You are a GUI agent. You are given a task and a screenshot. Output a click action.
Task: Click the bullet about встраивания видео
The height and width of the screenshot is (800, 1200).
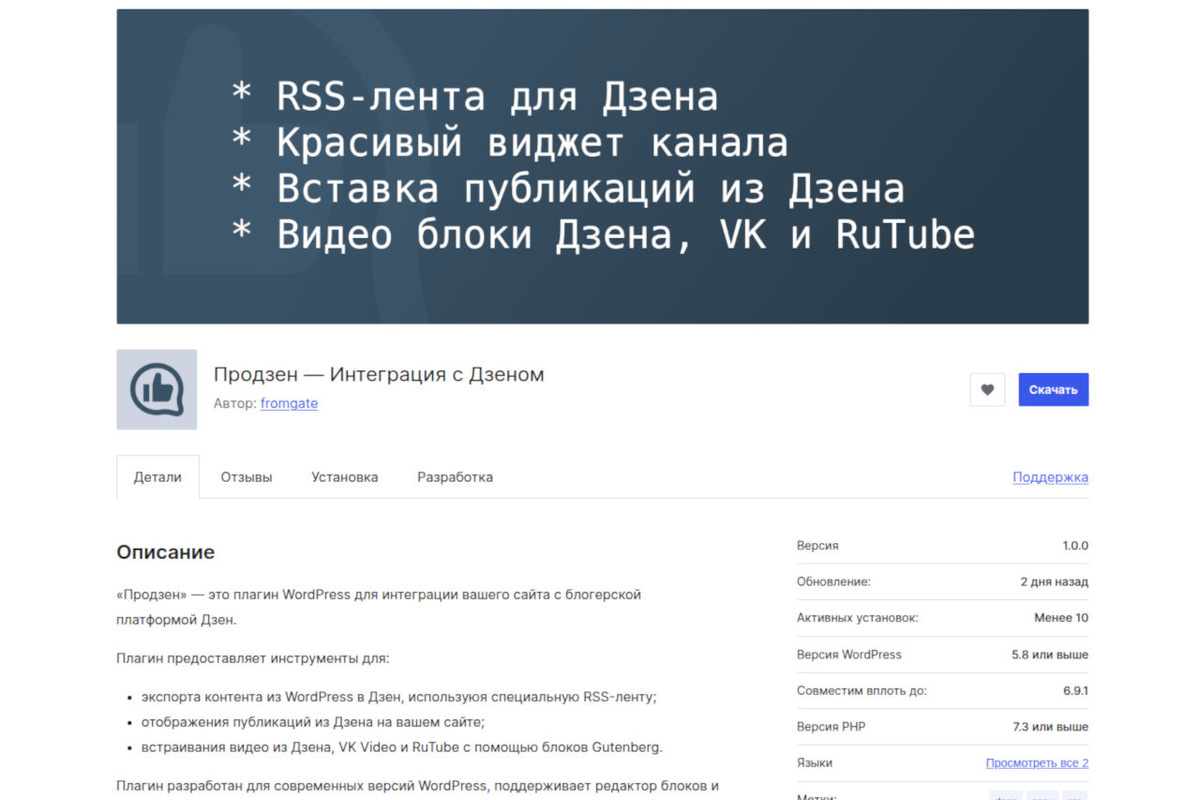402,747
